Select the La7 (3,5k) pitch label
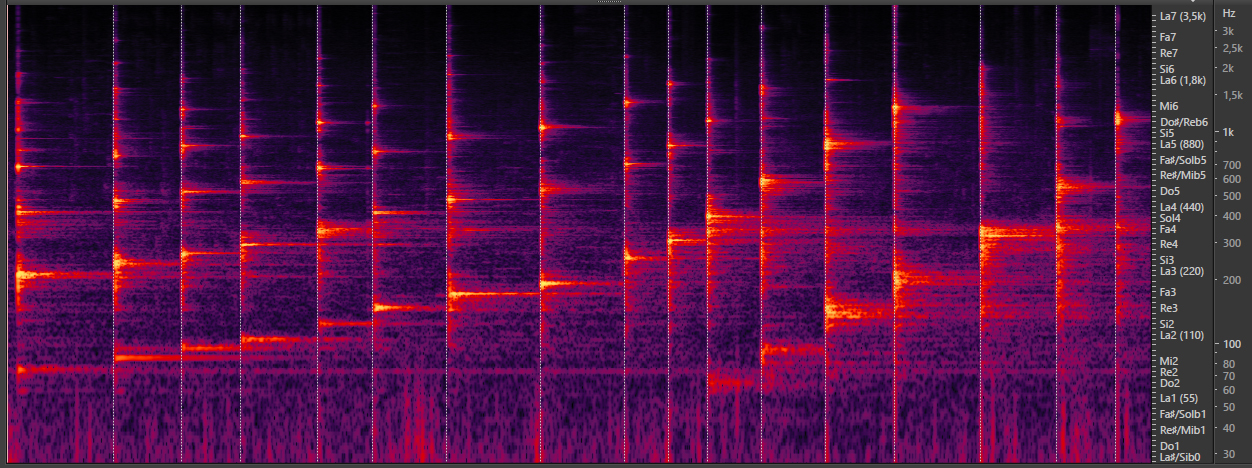 (x=1182, y=16)
